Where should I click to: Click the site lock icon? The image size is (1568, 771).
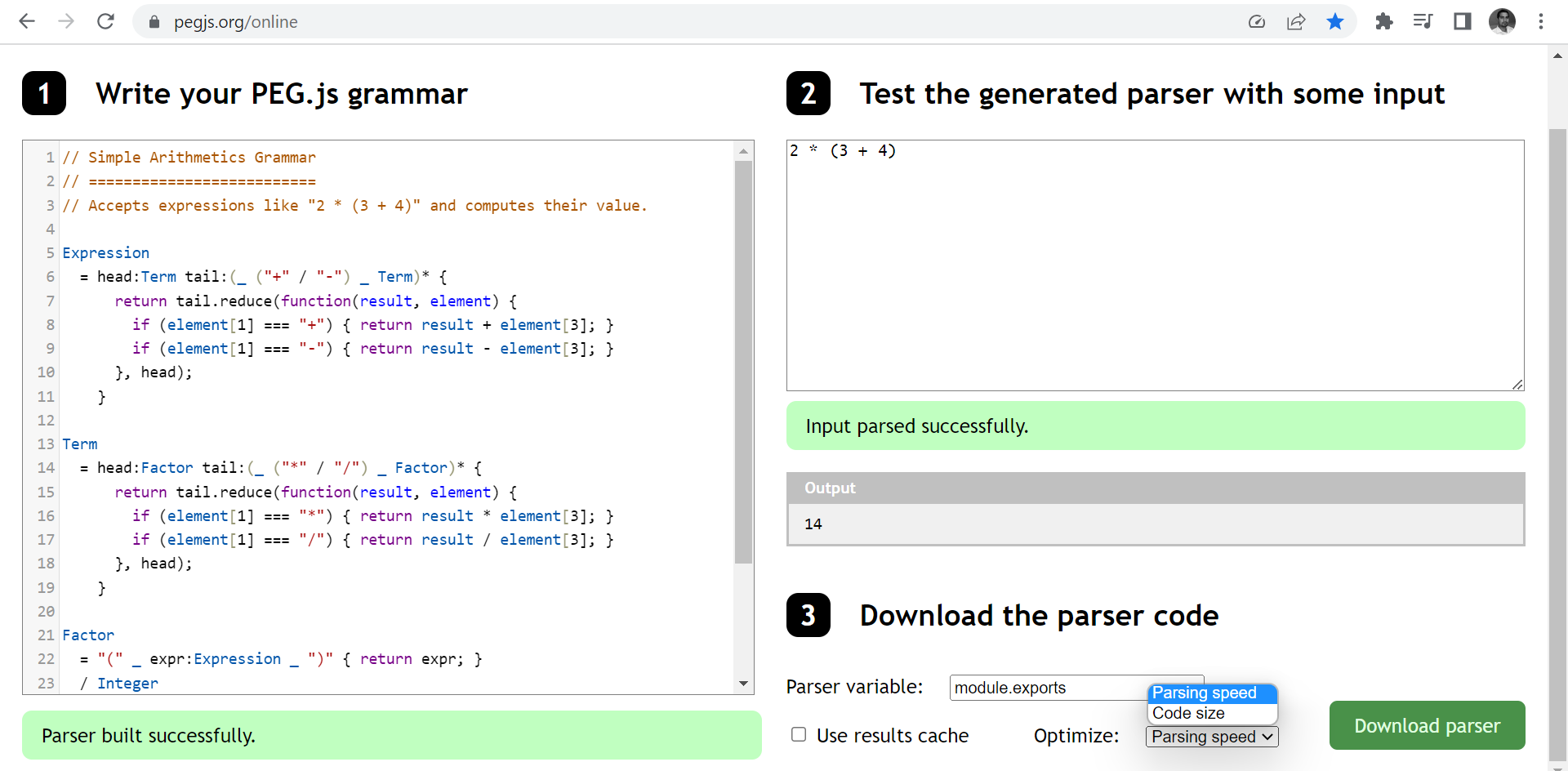(154, 22)
